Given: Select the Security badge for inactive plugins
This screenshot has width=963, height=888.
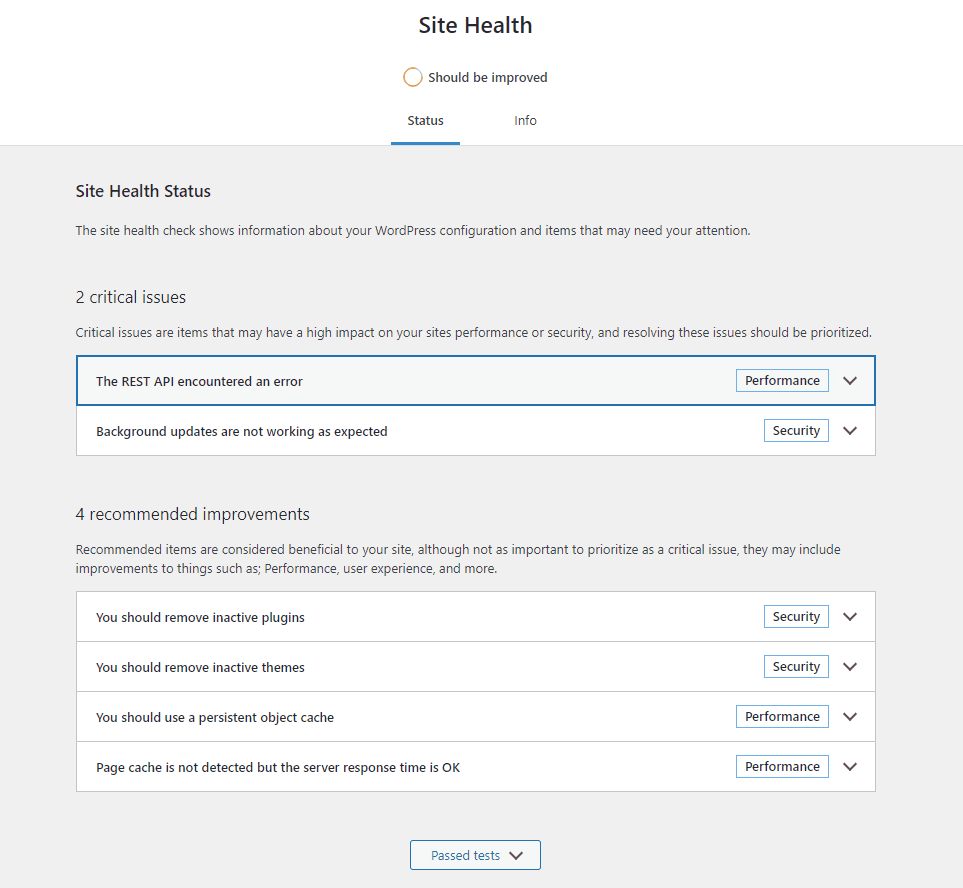Looking at the screenshot, I should pyautogui.click(x=796, y=616).
